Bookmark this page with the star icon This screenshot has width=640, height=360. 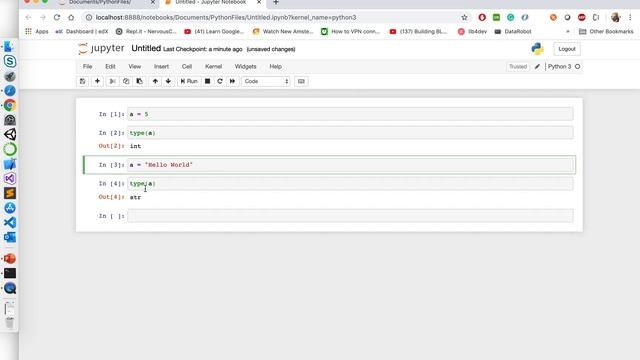464,17
